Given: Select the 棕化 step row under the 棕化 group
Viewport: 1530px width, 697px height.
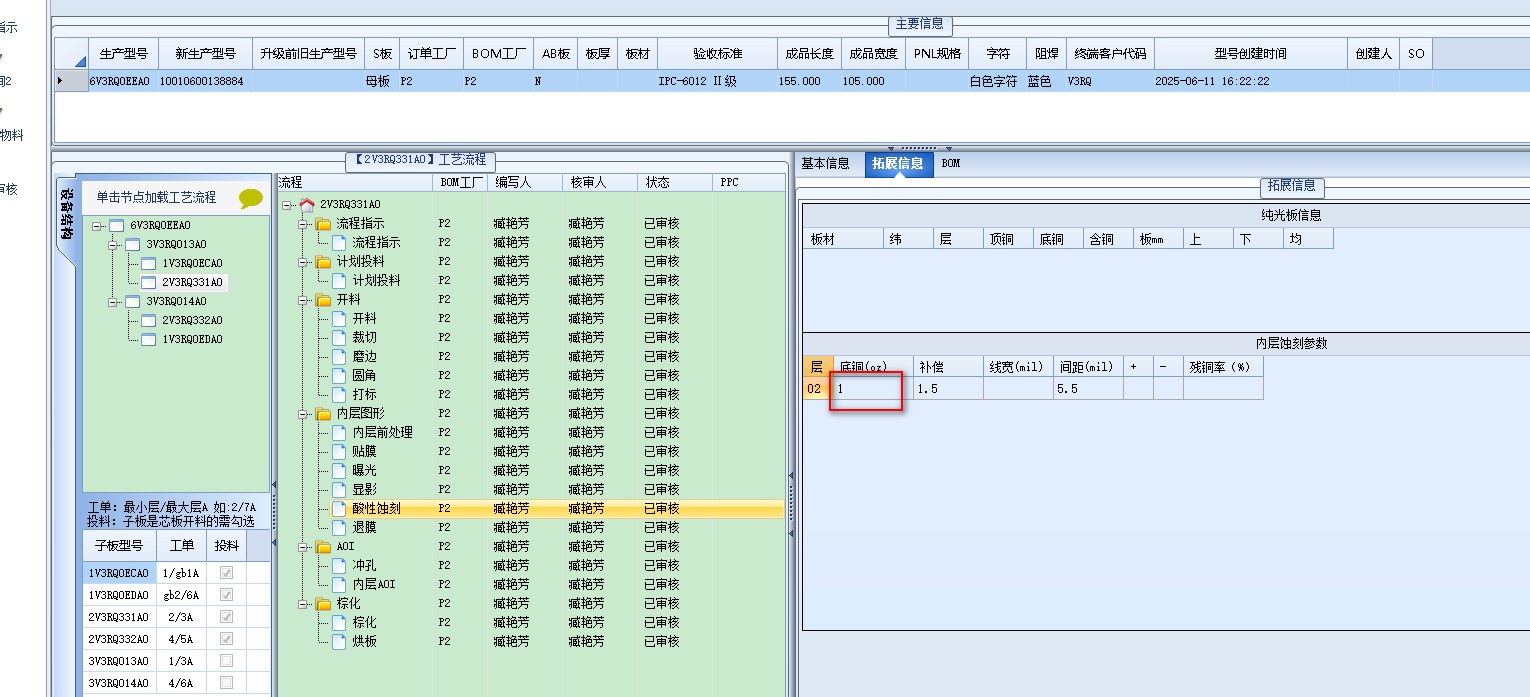Looking at the screenshot, I should click(365, 622).
